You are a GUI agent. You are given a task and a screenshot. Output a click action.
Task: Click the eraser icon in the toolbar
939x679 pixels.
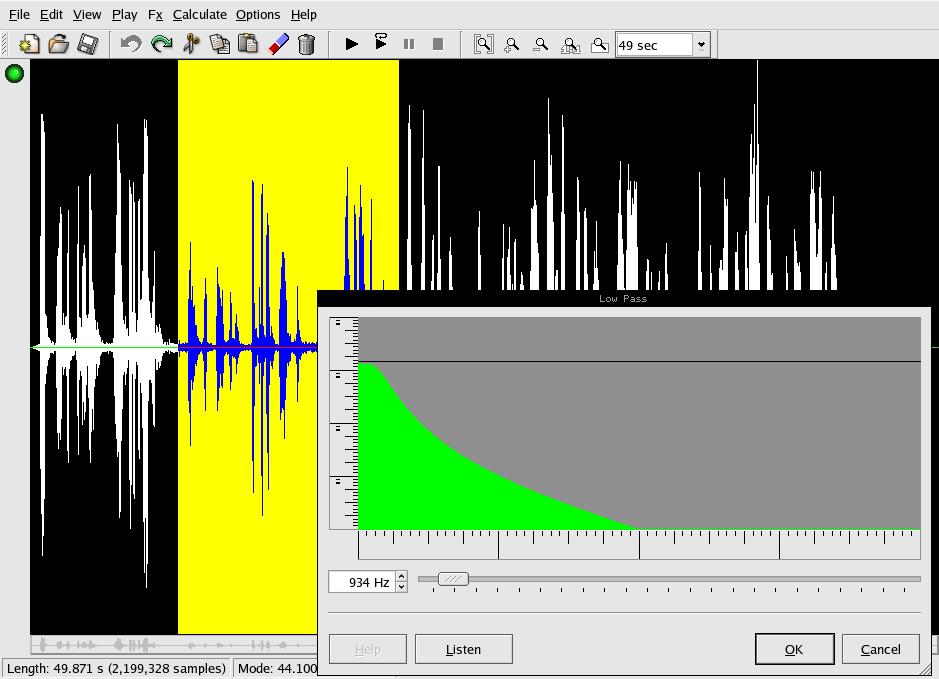coord(278,44)
